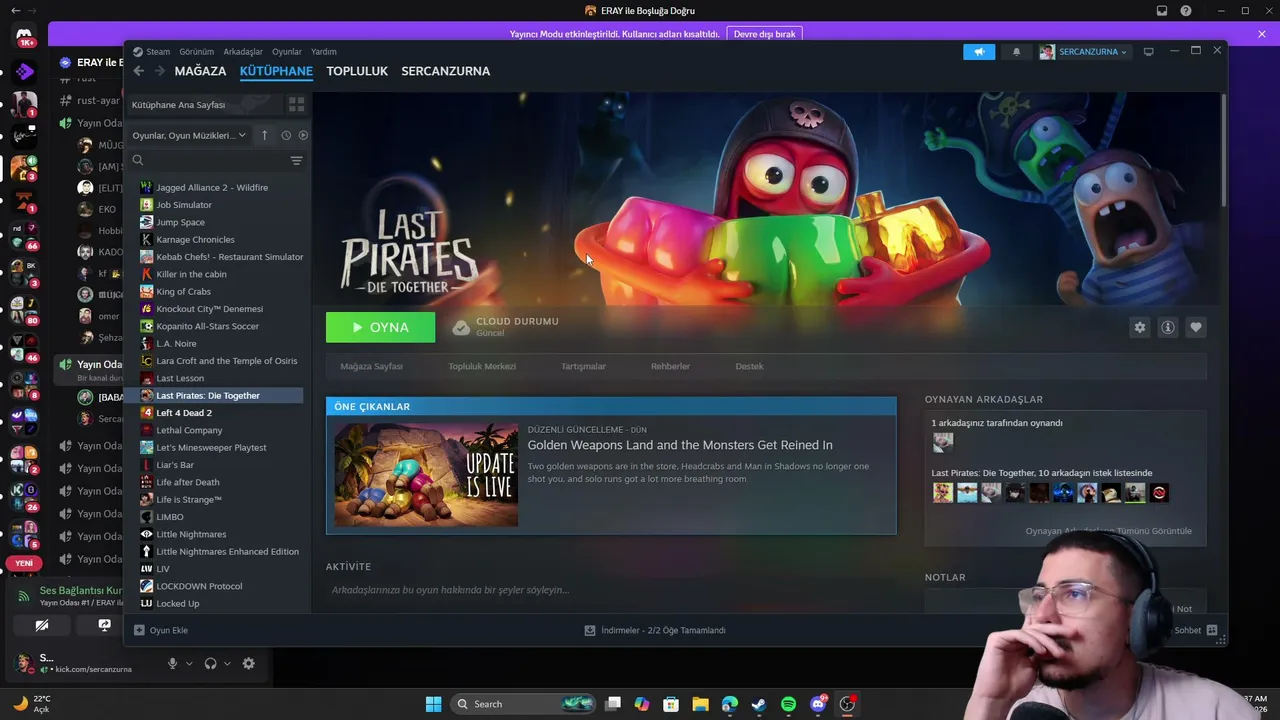
Task: Select Left 4 Dead 2 in library
Action: [x=184, y=413]
